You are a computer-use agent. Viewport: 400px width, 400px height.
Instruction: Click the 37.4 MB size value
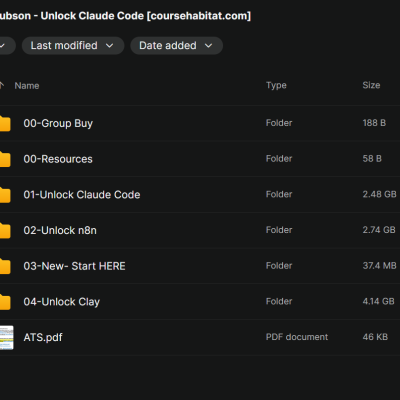coord(379,266)
